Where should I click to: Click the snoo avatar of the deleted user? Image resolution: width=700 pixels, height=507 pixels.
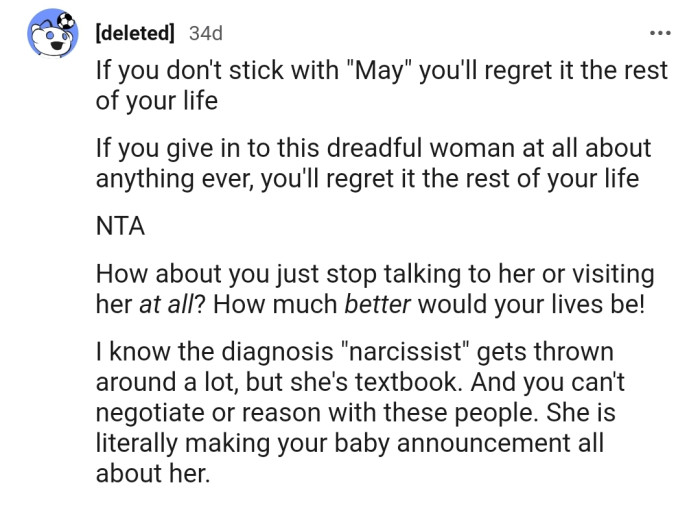[54, 38]
